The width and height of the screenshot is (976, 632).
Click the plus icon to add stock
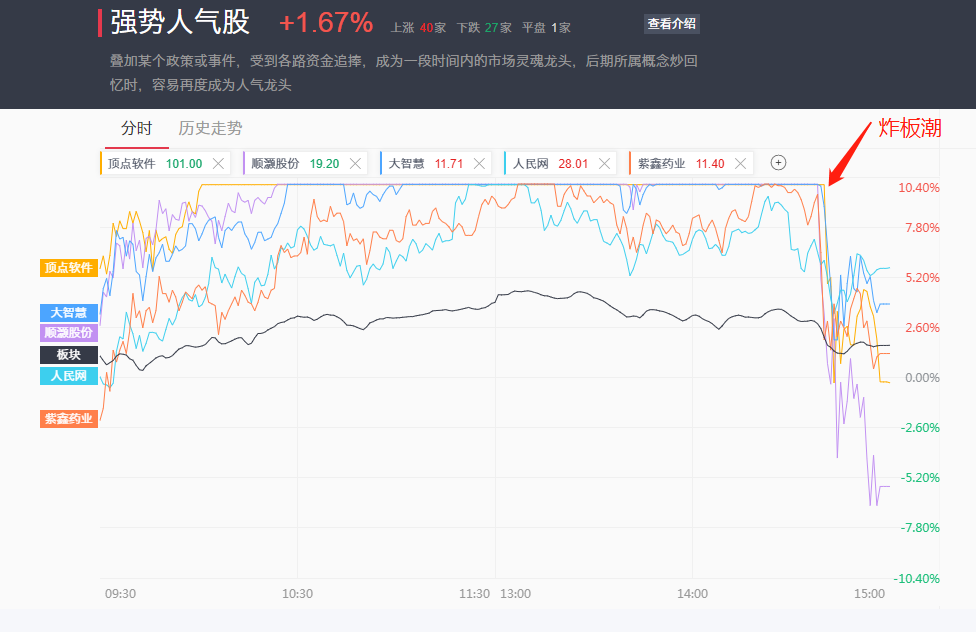click(x=779, y=163)
